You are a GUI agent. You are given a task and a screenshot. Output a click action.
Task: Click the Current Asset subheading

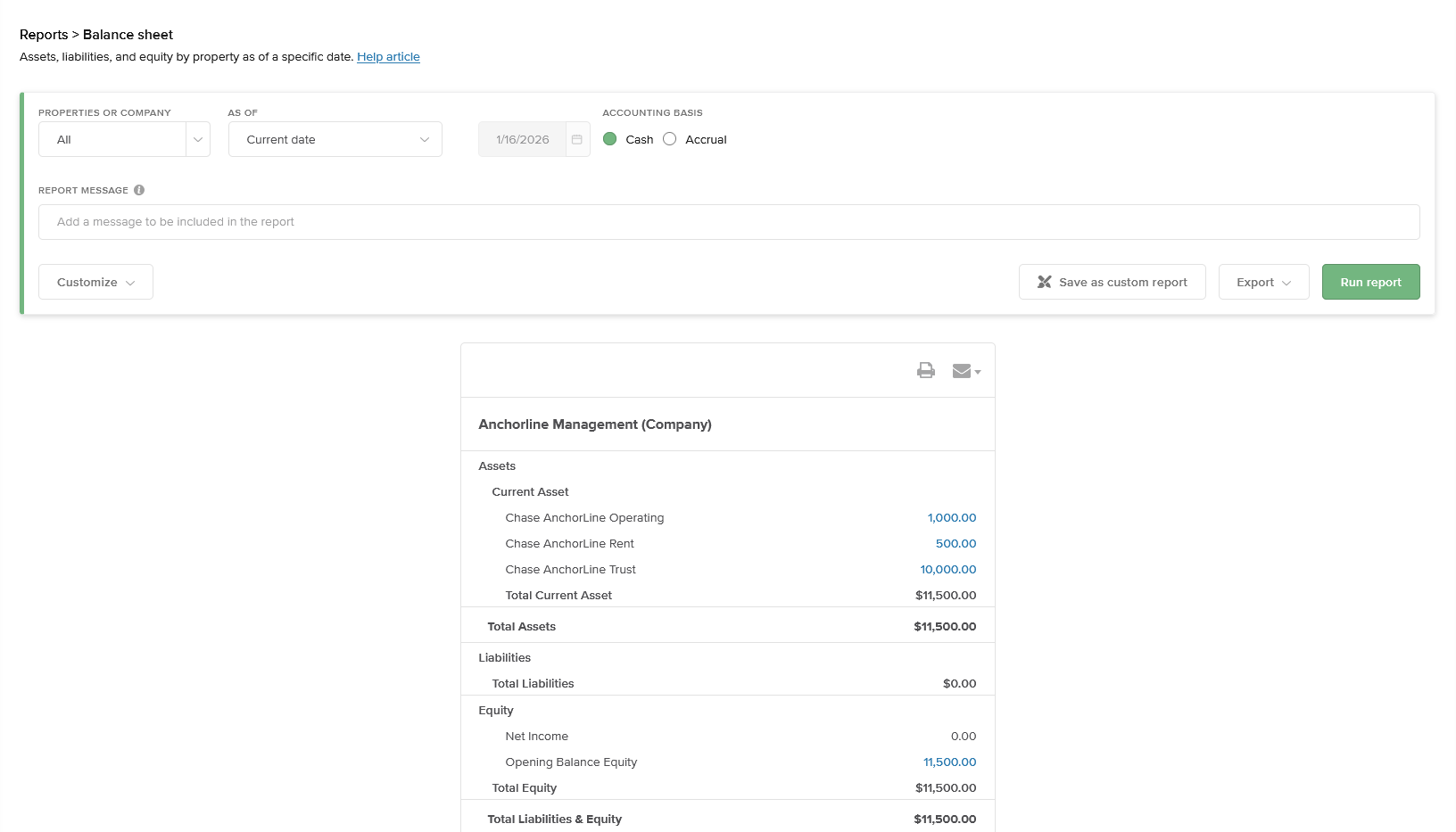coord(530,491)
